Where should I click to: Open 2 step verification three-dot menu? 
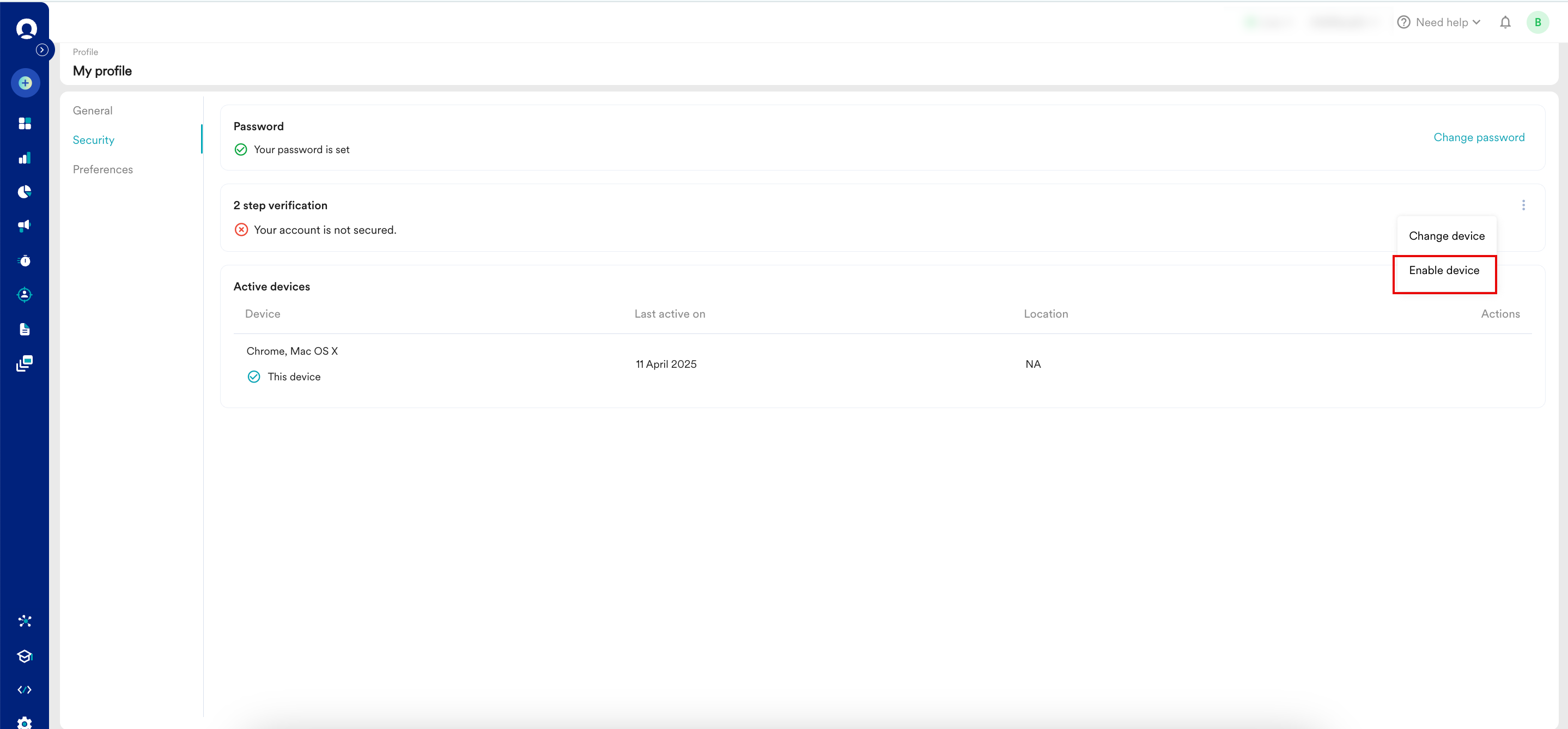pyautogui.click(x=1523, y=205)
